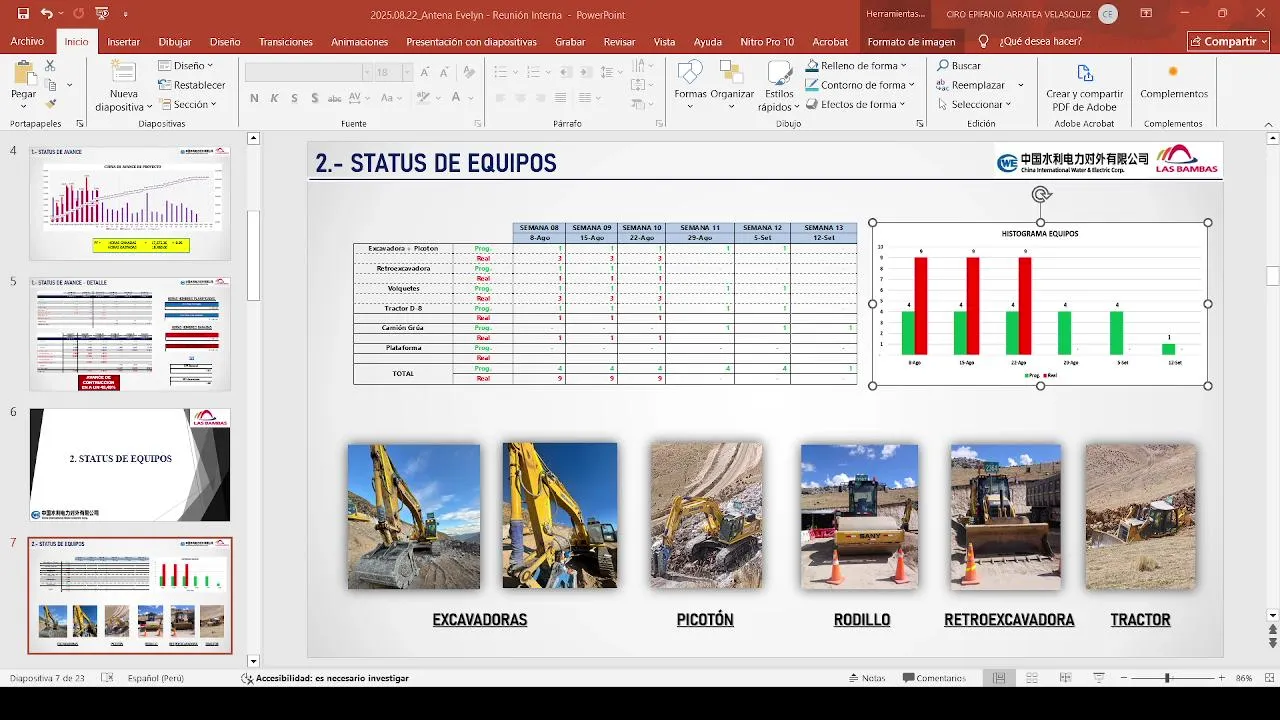Switch to the Insertar tab
1280x720 pixels.
124,42
